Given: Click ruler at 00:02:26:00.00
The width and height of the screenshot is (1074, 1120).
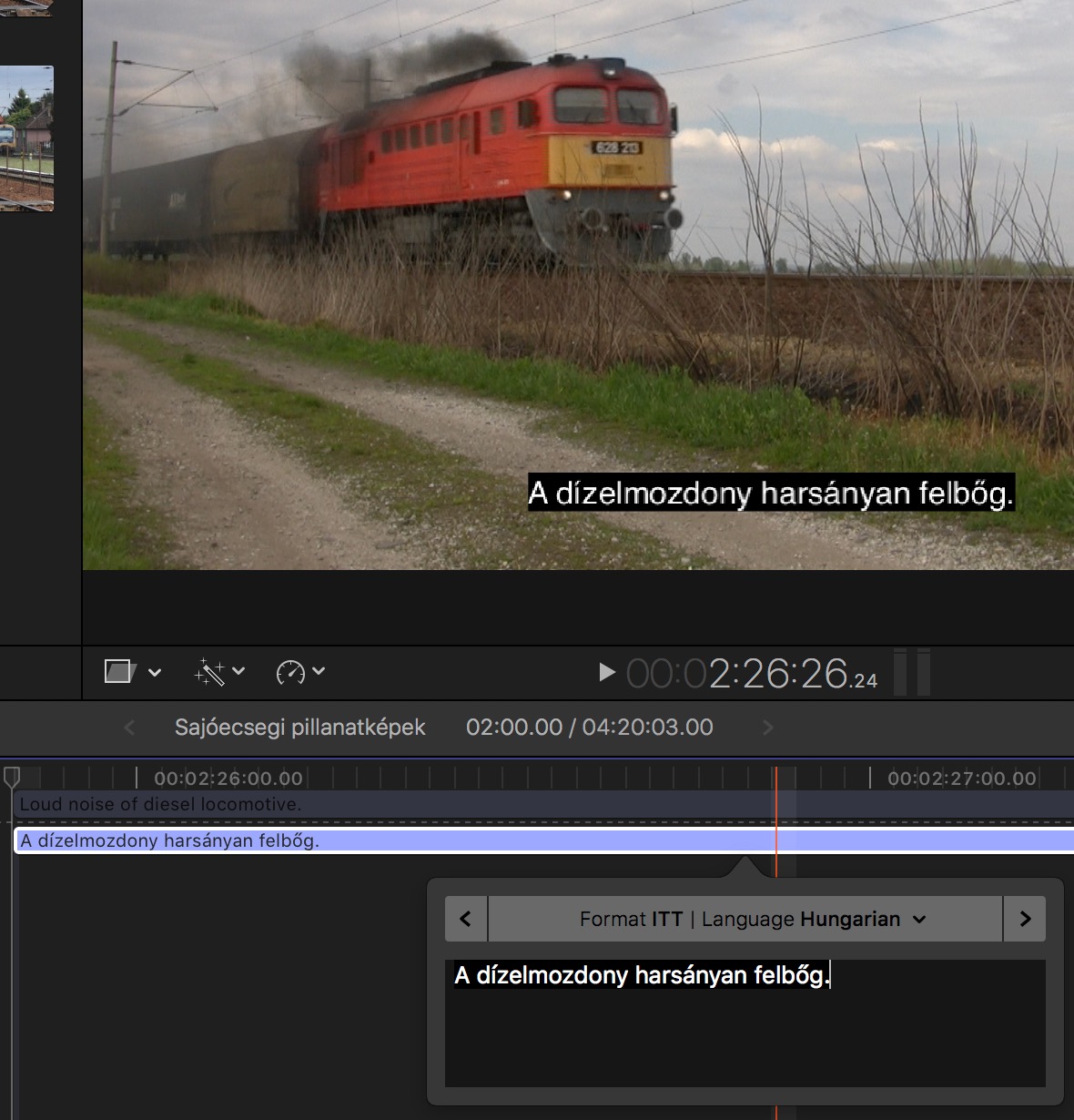Looking at the screenshot, I should 228,779.
